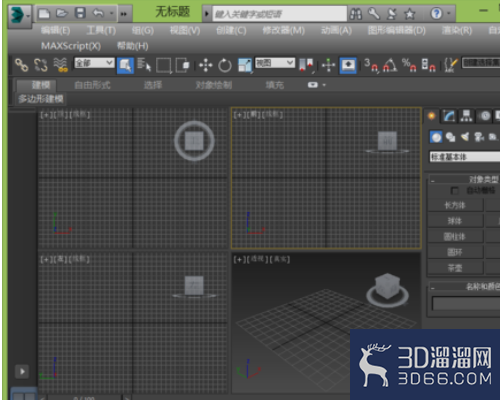
Task: Choose the Shapes category icon
Action: click(451, 137)
